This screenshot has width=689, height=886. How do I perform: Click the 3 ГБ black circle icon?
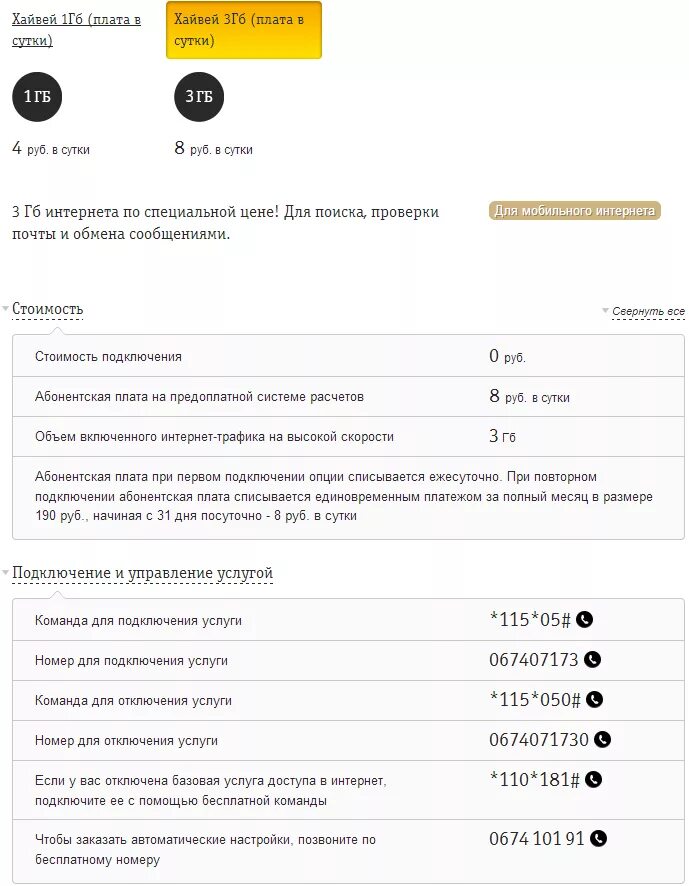click(199, 97)
